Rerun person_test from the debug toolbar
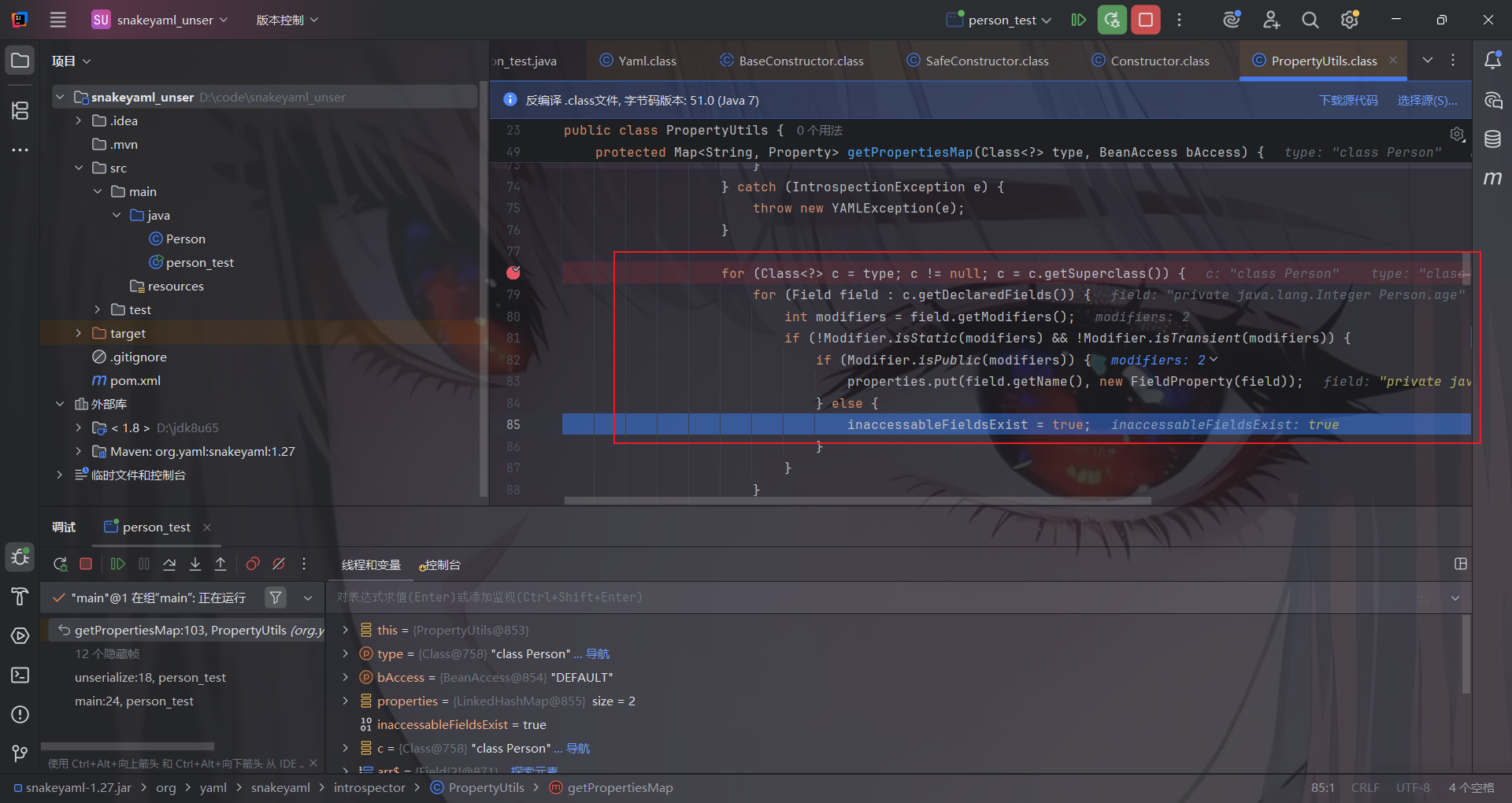 pos(60,564)
